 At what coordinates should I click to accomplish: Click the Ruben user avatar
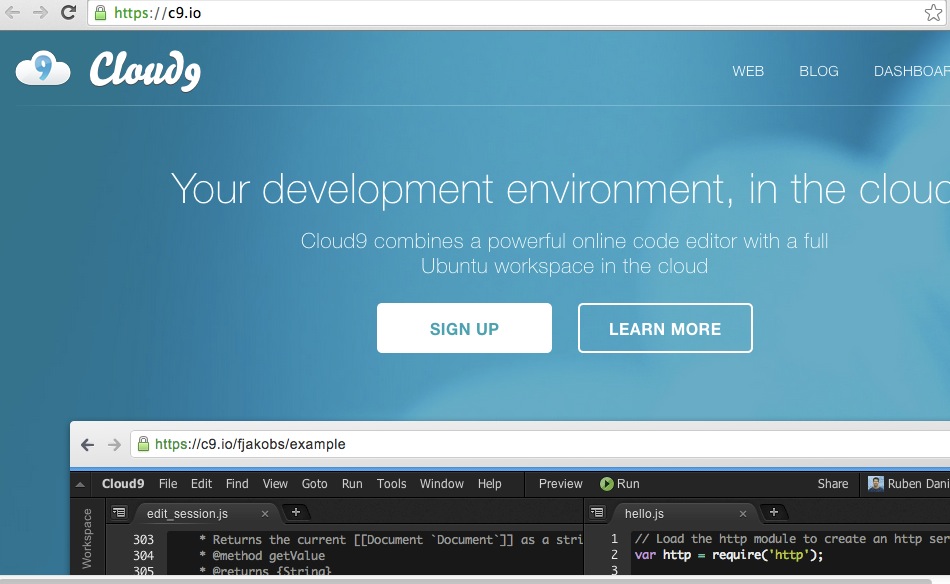875,483
